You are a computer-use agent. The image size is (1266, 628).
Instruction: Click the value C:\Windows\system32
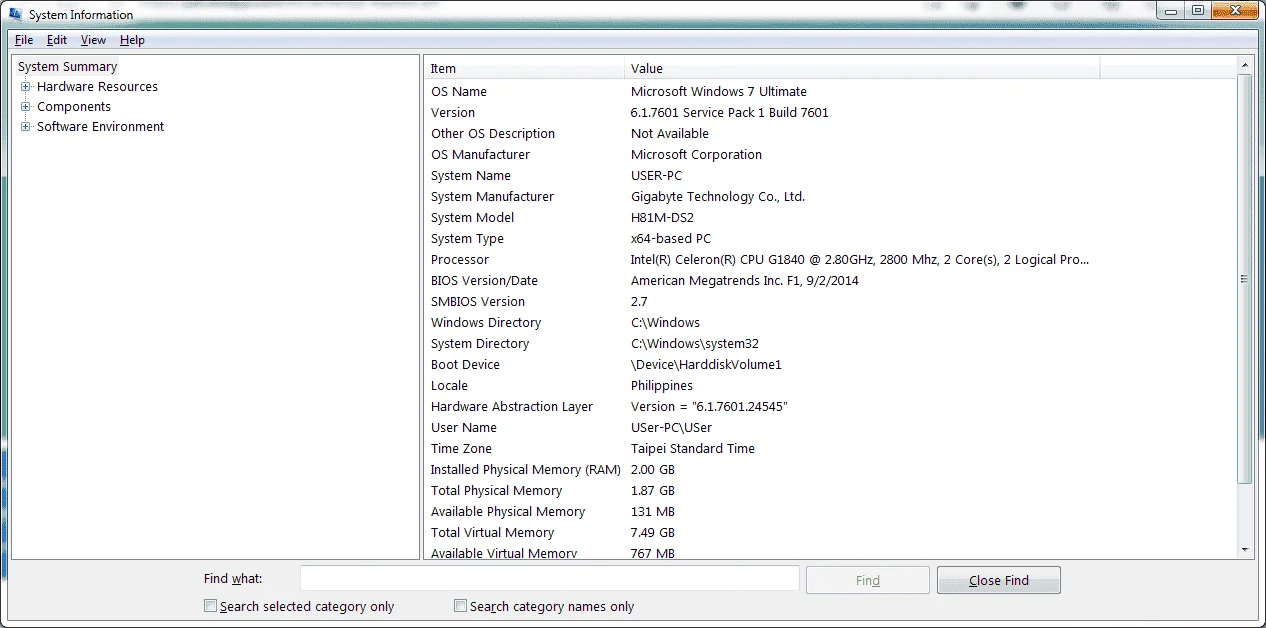pyautogui.click(x=695, y=344)
